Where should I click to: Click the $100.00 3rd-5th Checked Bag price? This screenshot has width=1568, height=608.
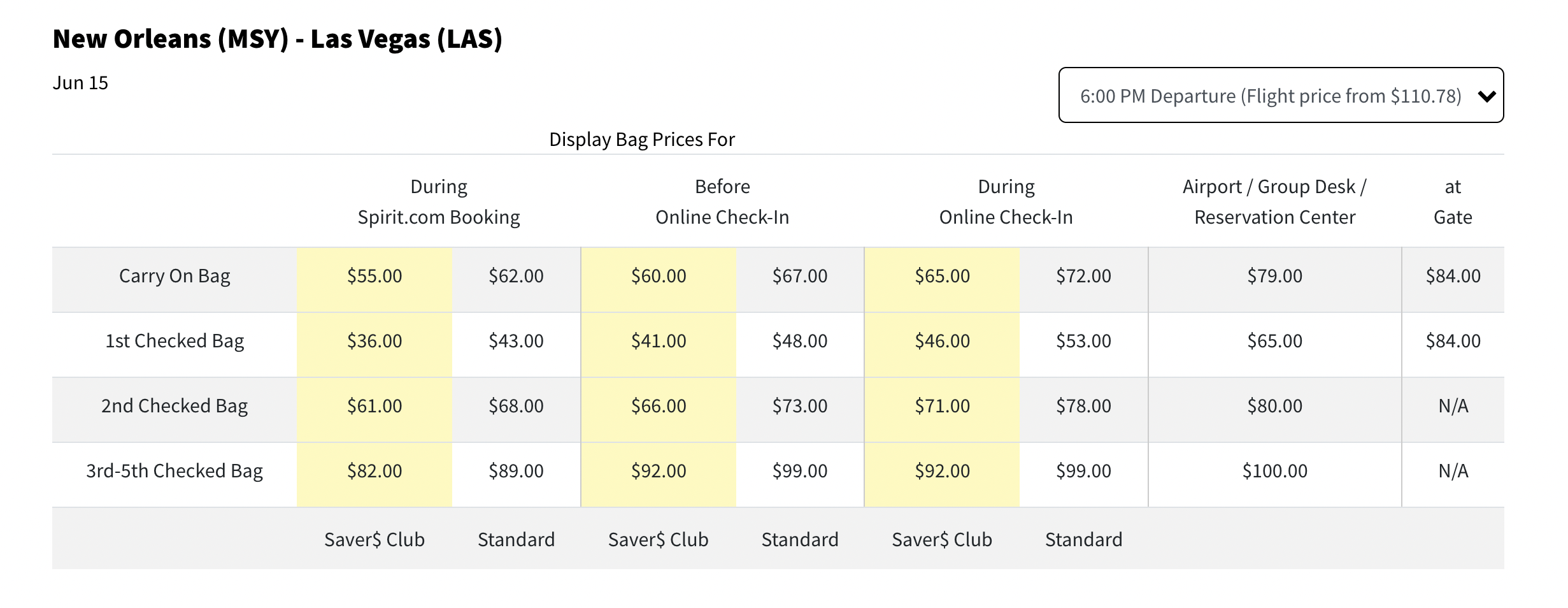(x=1274, y=471)
